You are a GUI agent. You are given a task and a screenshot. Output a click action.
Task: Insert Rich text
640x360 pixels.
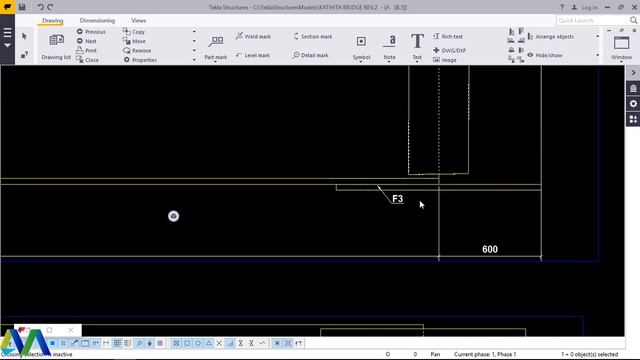(x=448, y=36)
